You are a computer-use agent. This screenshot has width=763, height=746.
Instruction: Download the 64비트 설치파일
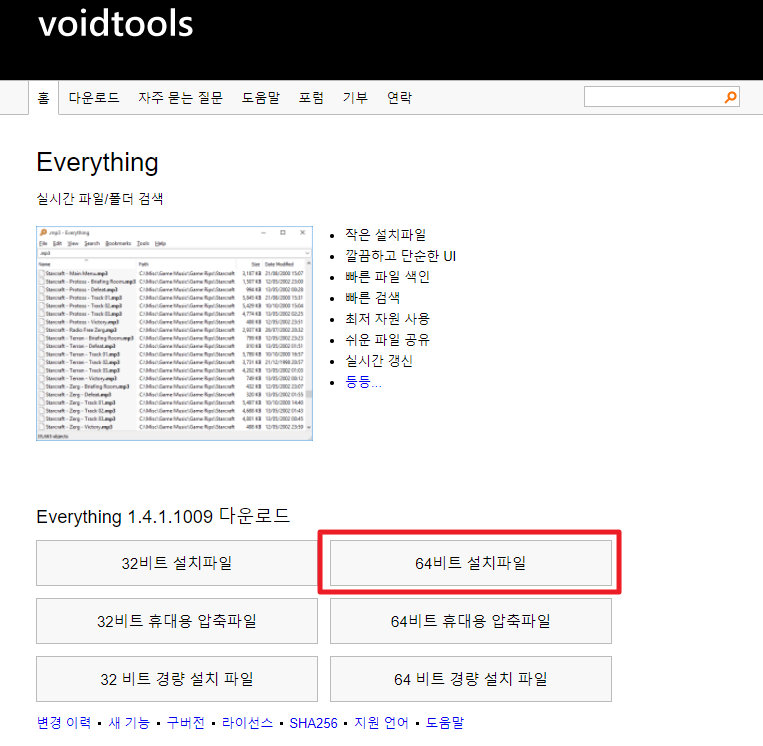tap(471, 563)
